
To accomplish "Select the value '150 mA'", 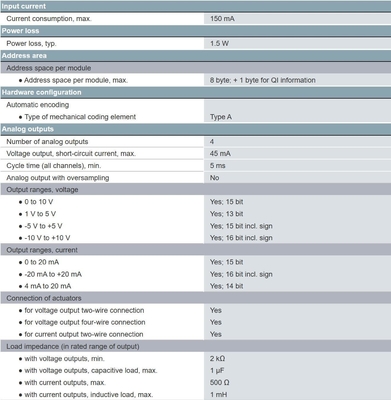I will [x=222, y=19].
